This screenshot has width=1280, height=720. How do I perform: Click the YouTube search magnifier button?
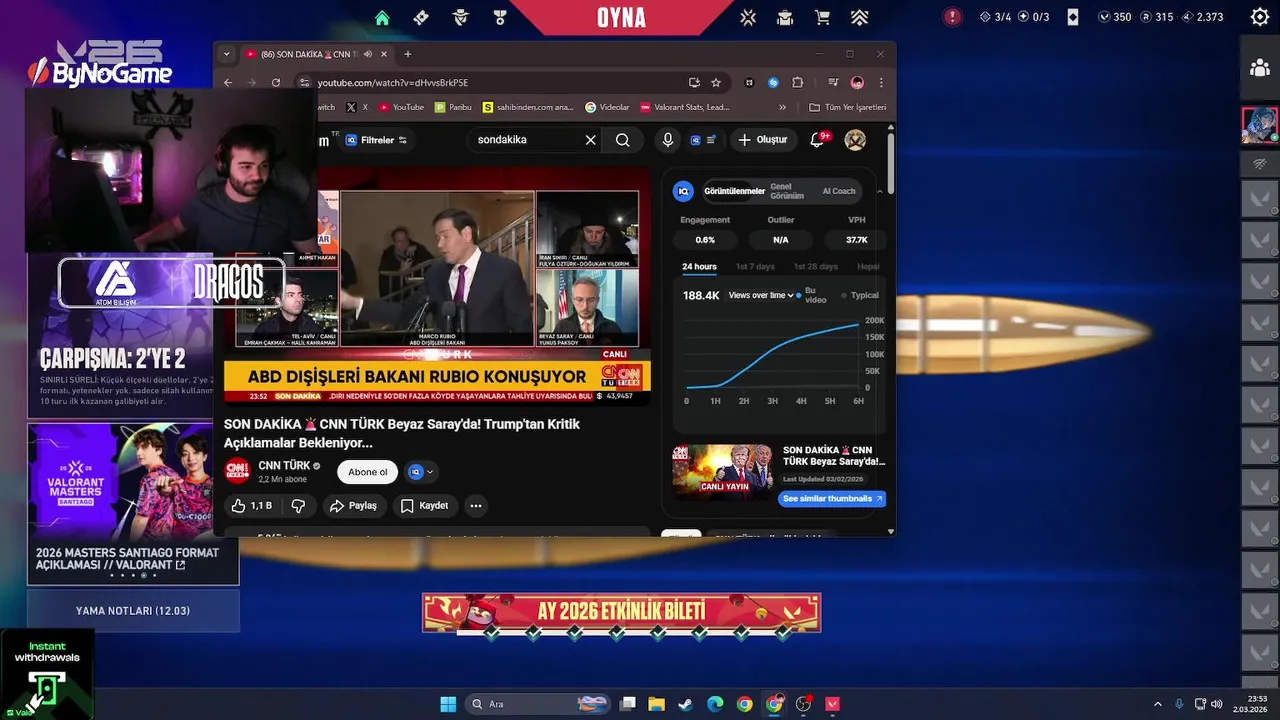click(623, 140)
